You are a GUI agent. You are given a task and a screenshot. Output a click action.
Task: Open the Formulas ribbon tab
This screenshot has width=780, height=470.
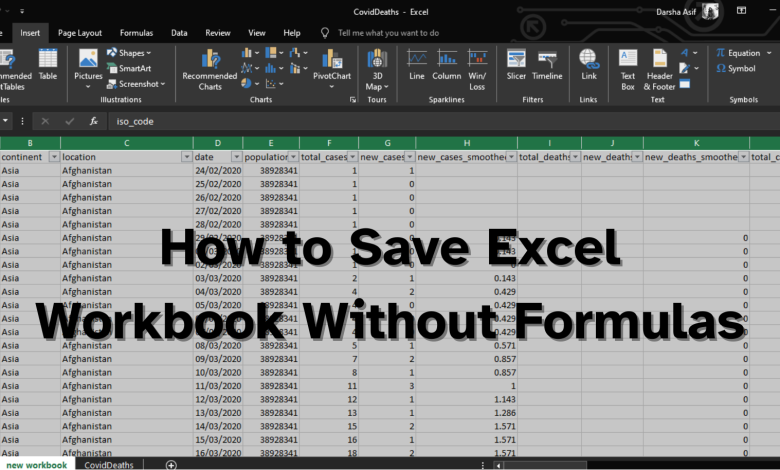(136, 33)
